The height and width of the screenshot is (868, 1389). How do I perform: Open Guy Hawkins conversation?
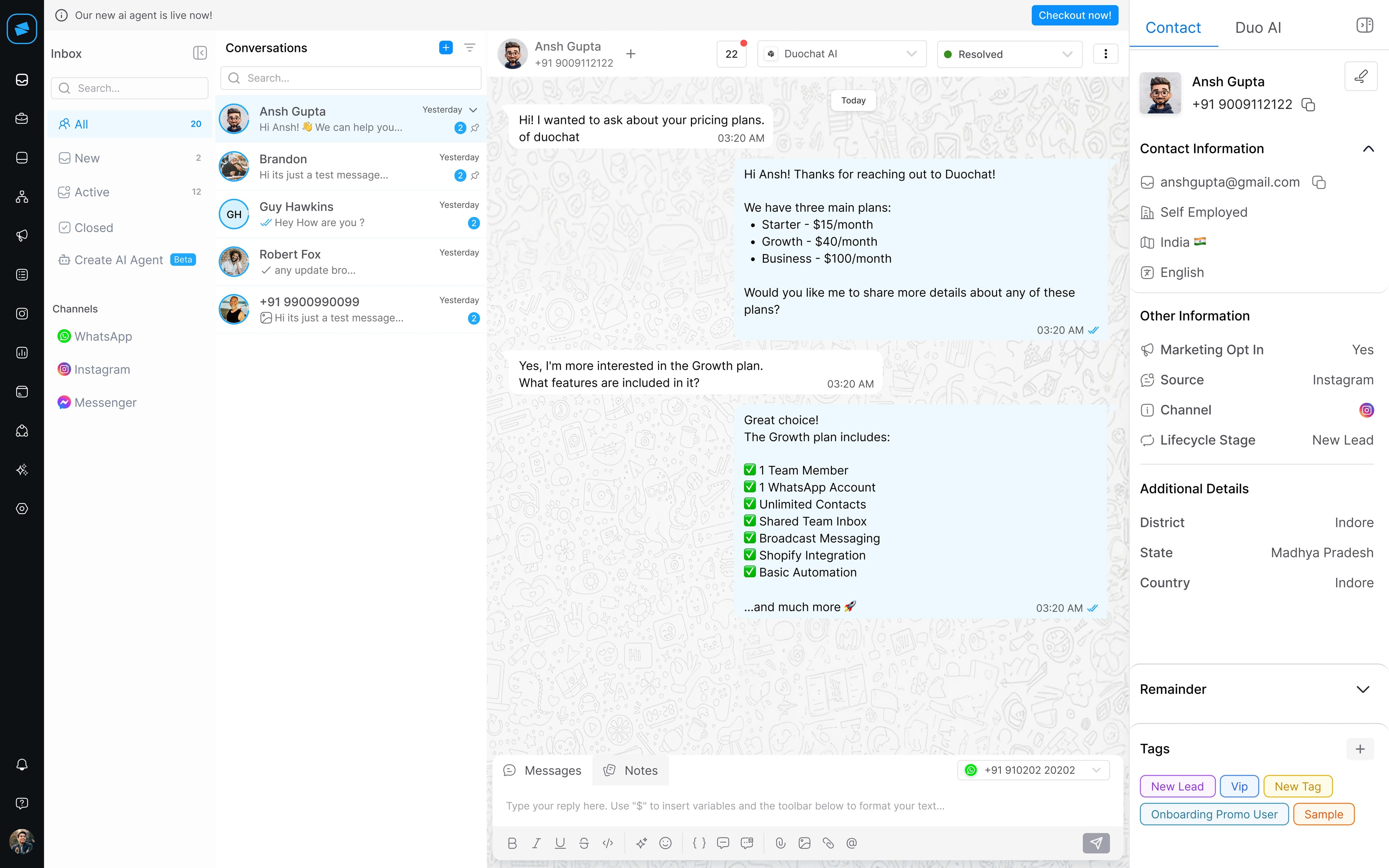[x=351, y=214]
